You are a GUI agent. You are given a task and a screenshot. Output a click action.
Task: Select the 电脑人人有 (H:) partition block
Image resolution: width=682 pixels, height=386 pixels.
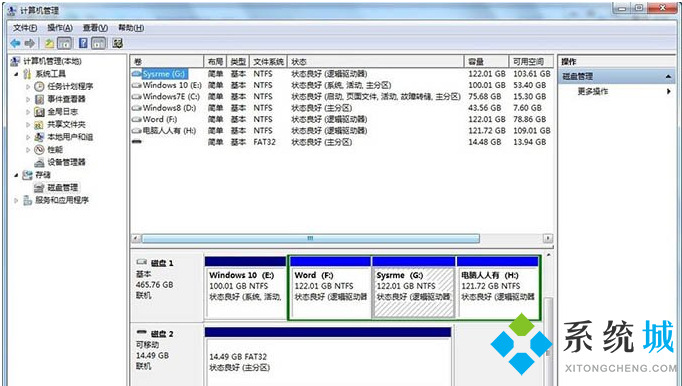pos(498,287)
